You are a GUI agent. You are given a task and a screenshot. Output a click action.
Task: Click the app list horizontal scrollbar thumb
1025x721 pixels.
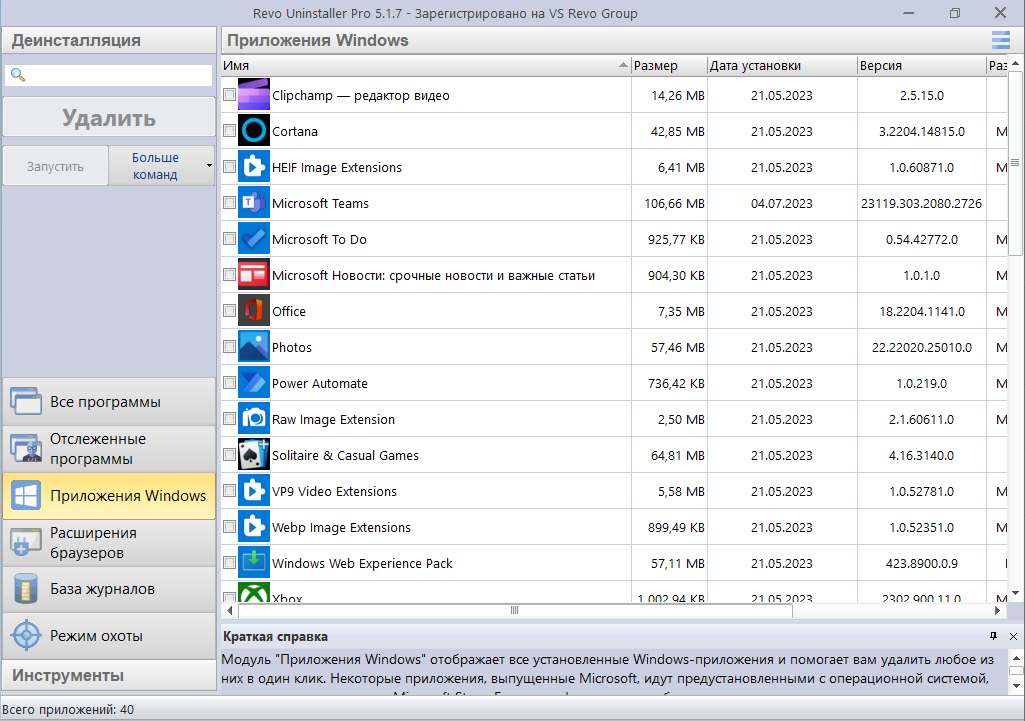[x=515, y=611]
